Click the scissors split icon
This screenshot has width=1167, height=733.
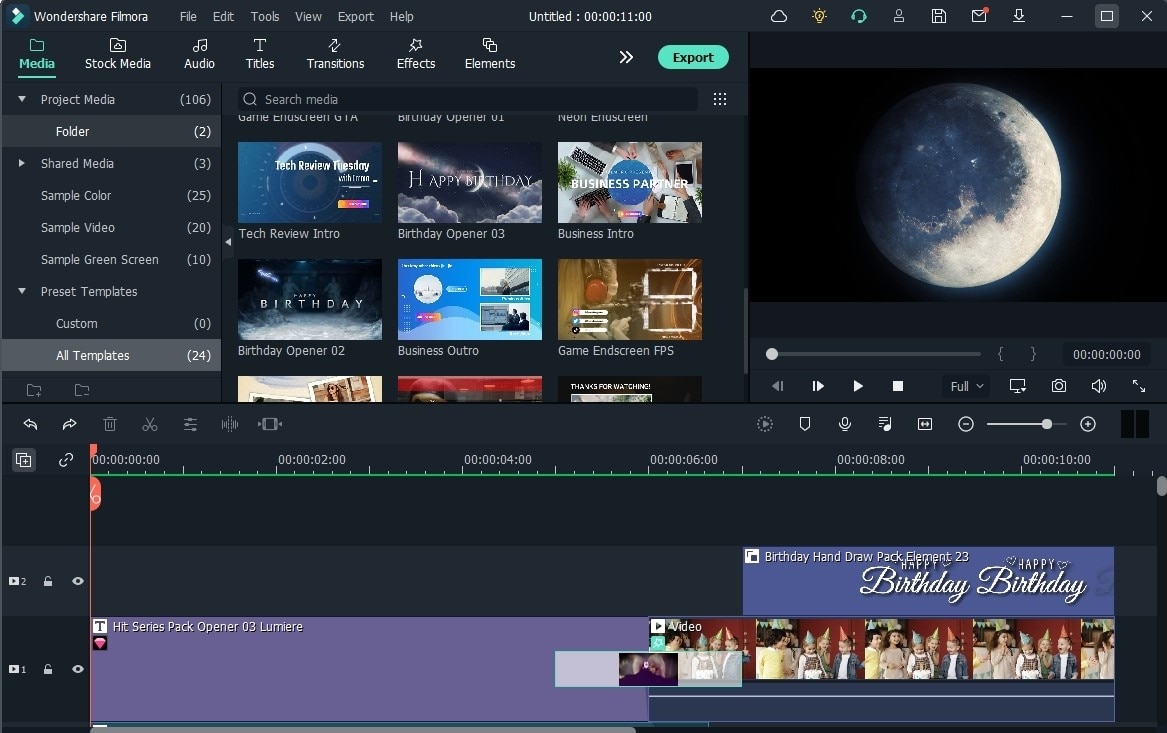(x=150, y=424)
